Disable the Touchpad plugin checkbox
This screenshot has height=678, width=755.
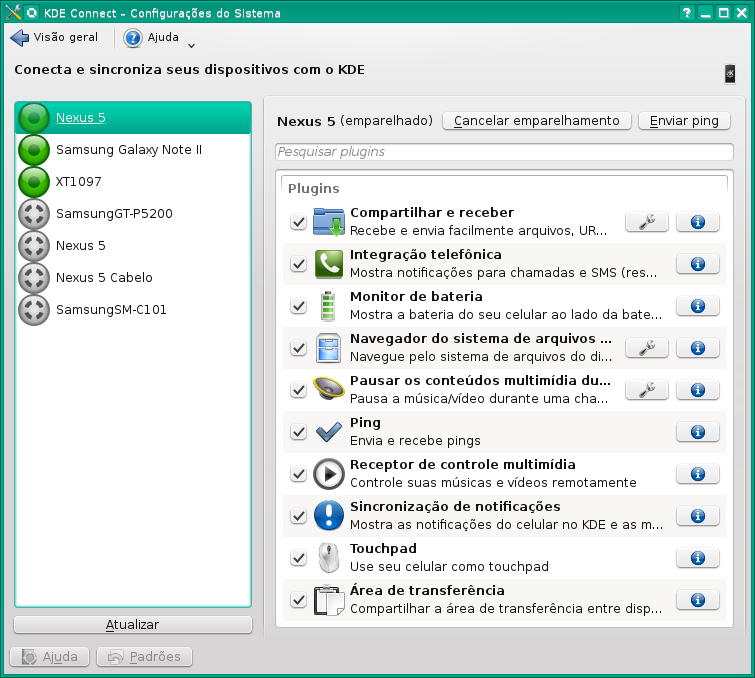pyautogui.click(x=299, y=558)
